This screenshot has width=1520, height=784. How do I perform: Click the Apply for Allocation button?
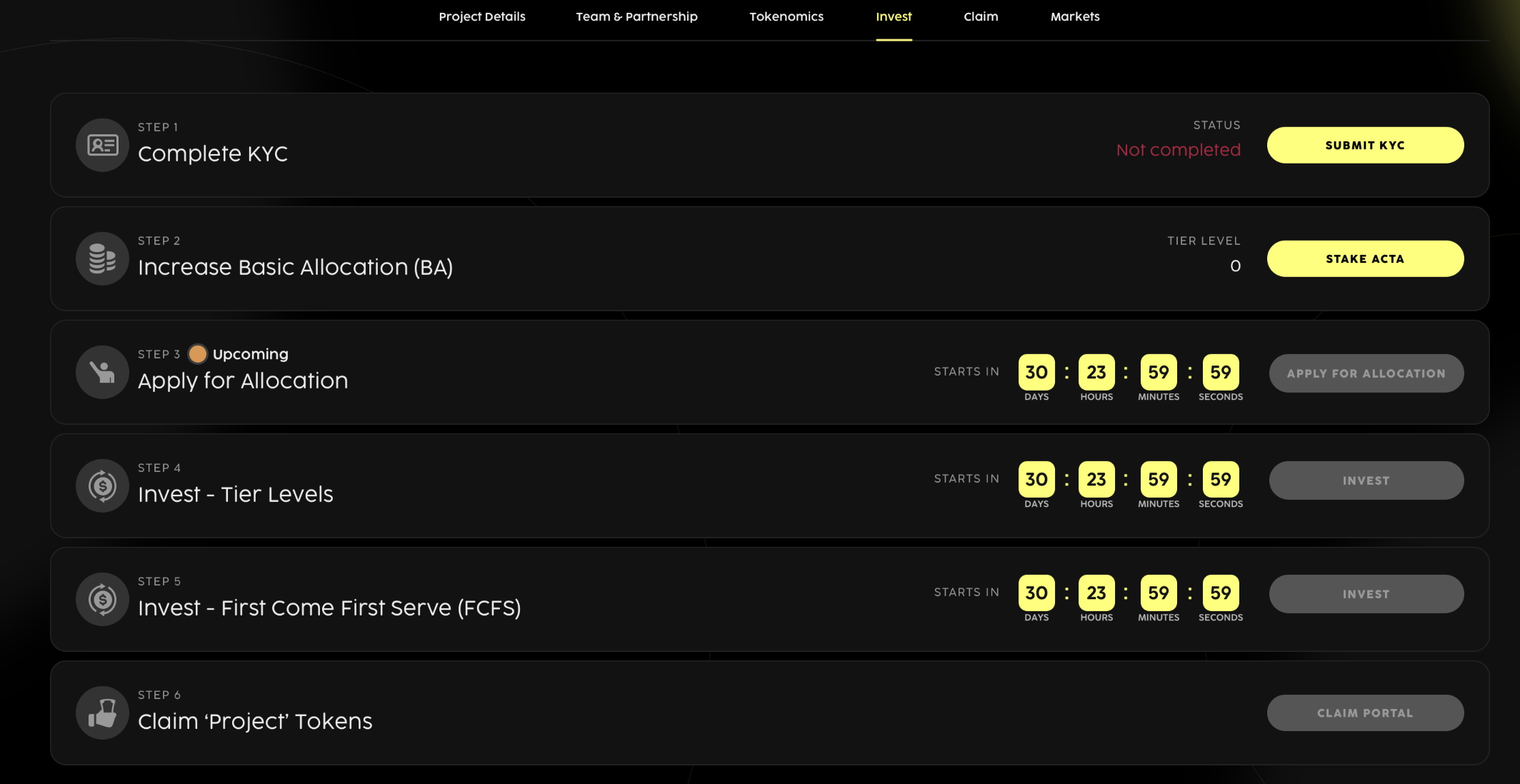tap(1366, 373)
